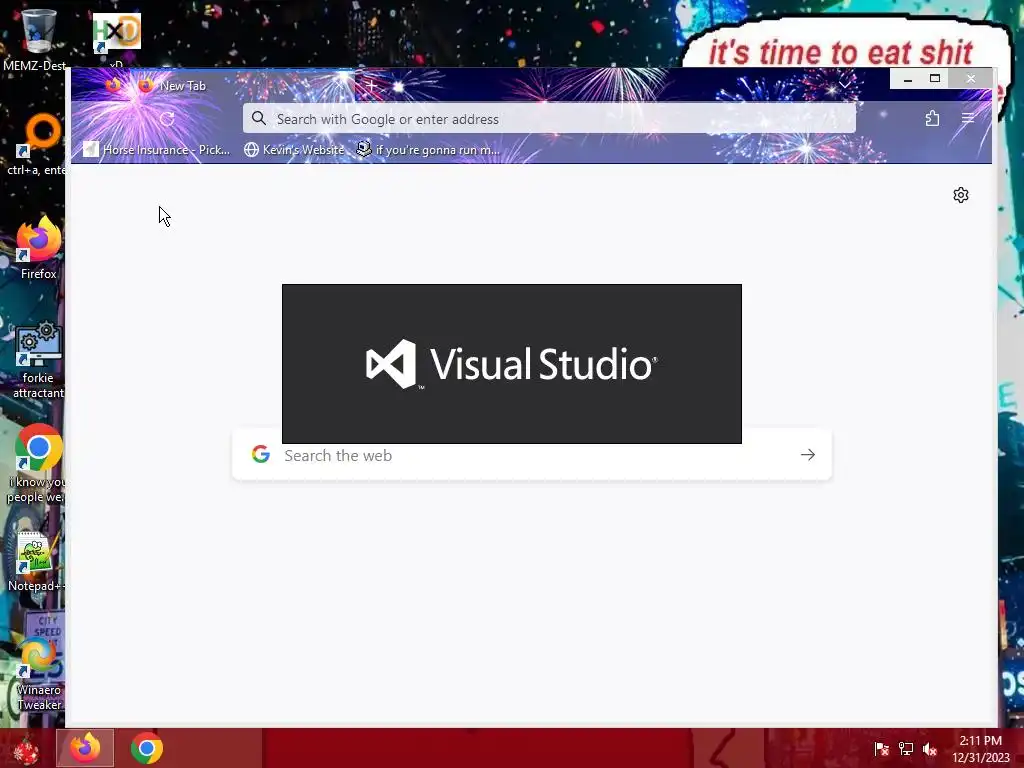Reload the page with the refresh icon

click(167, 119)
